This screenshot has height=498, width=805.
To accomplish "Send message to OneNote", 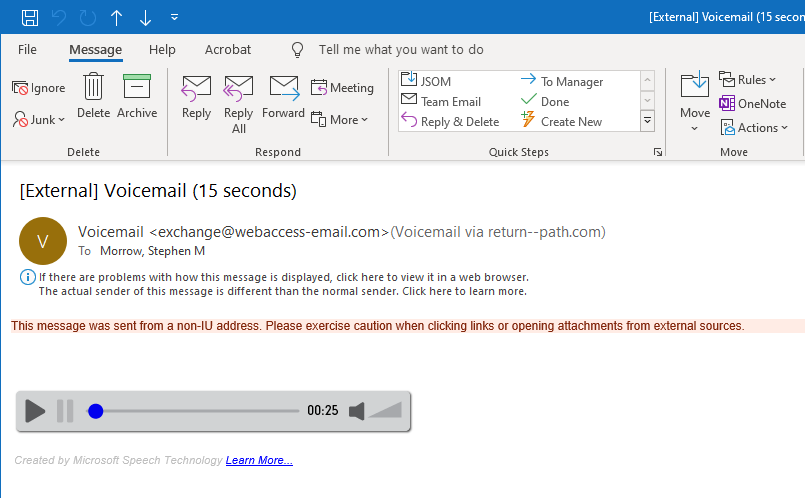I will 753,104.
